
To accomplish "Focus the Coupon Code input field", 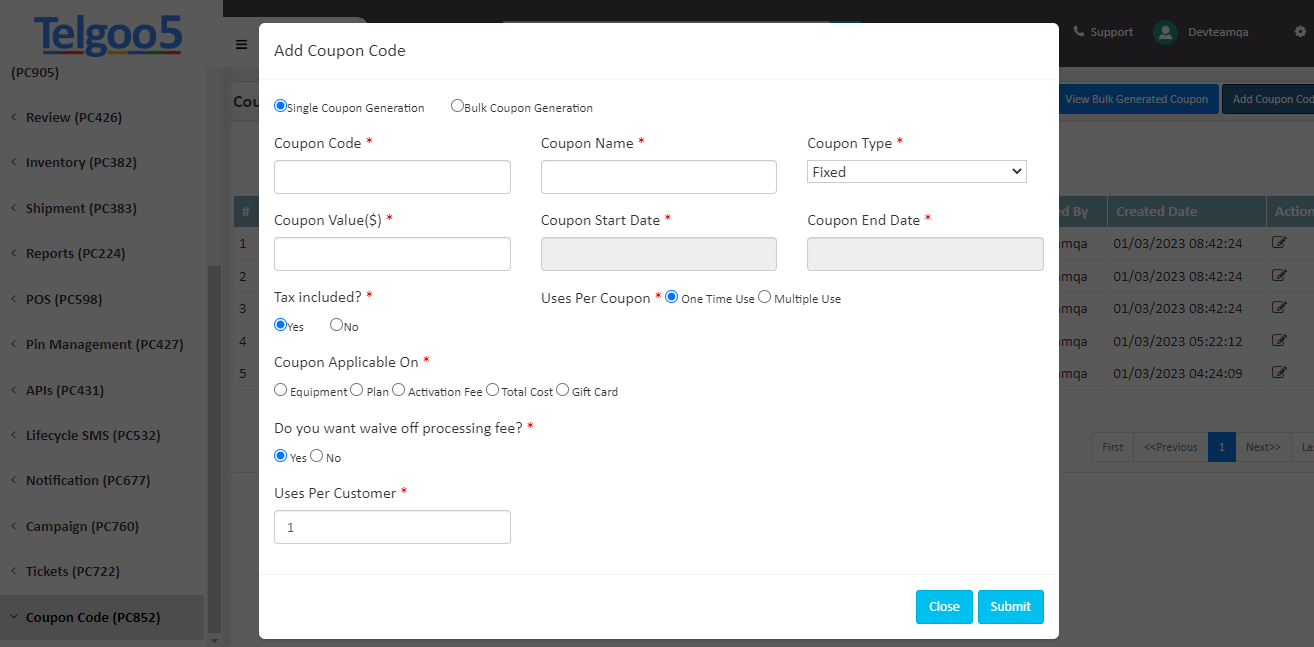I will coord(392,177).
